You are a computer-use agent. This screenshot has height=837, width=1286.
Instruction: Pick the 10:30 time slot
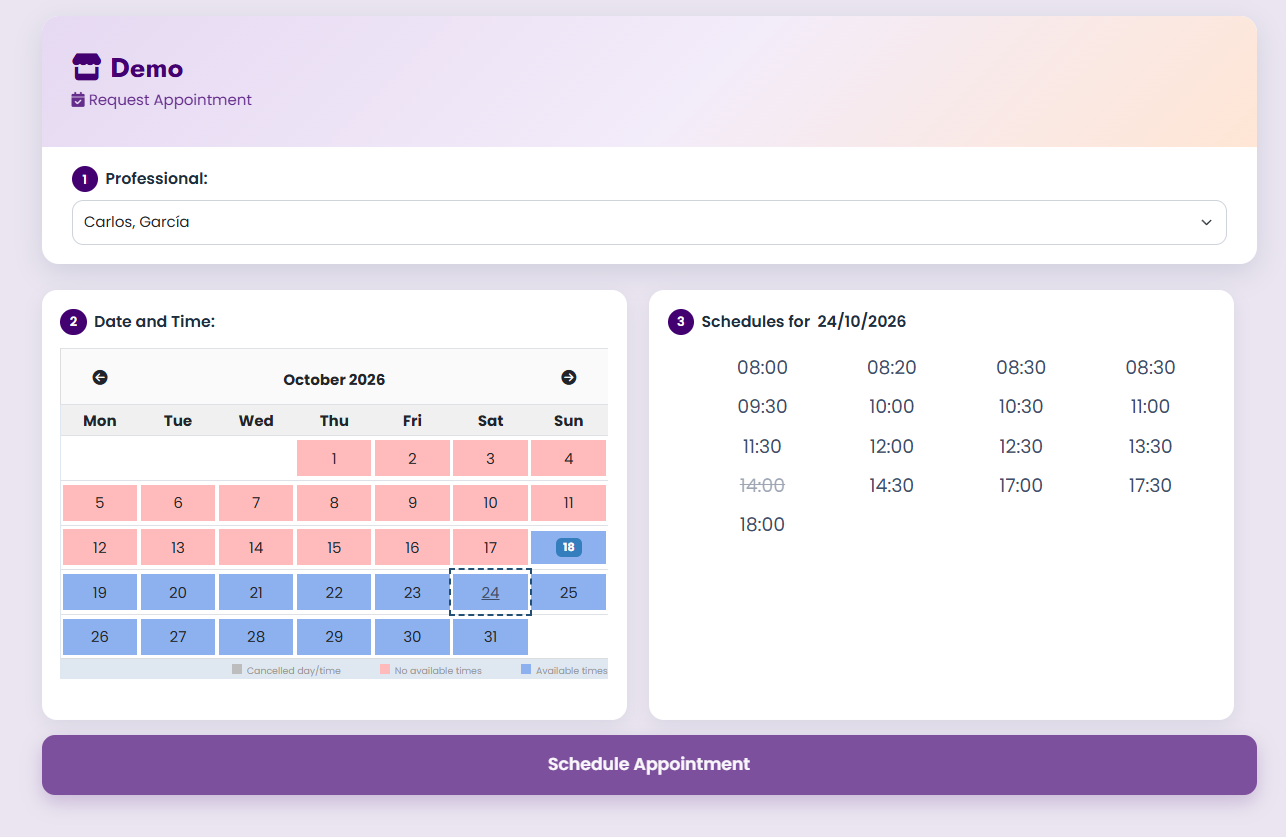tap(1021, 407)
